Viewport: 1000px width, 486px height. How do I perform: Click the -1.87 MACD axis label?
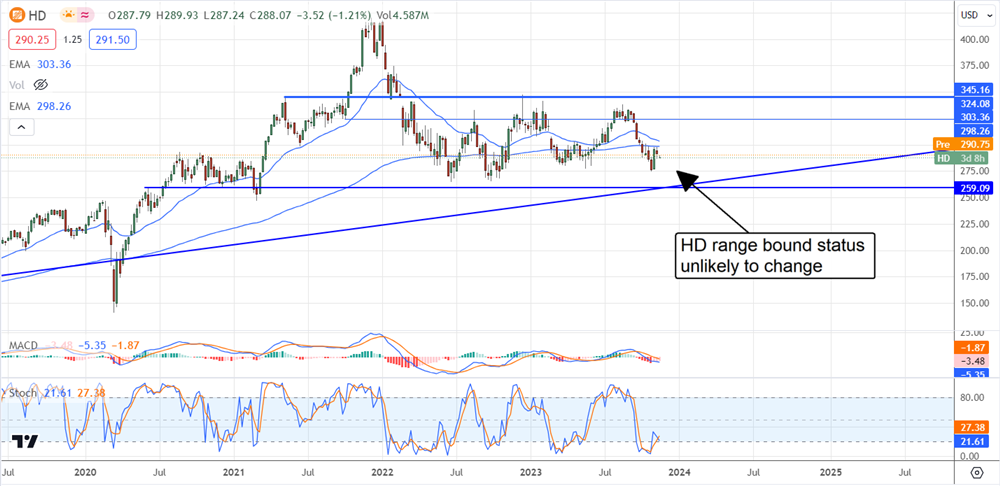point(971,348)
